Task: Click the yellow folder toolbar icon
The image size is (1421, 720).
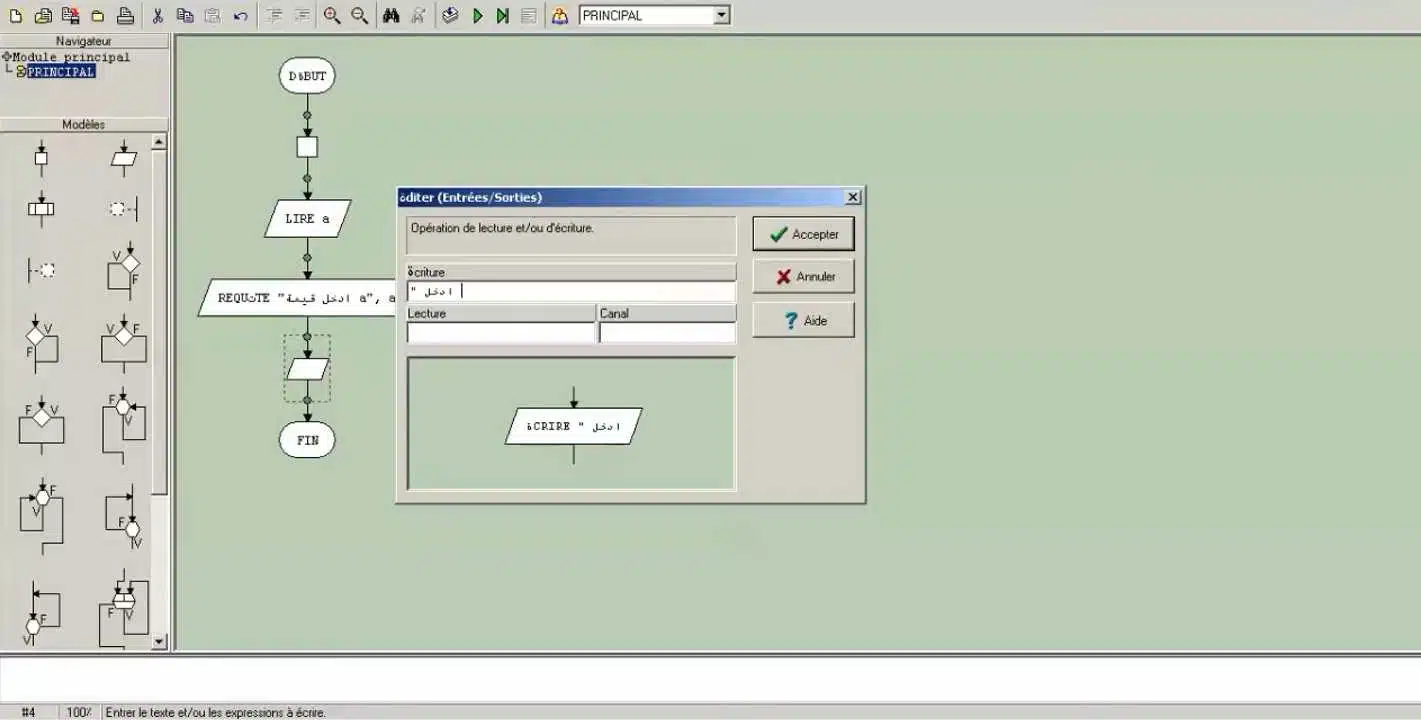Action: point(97,15)
